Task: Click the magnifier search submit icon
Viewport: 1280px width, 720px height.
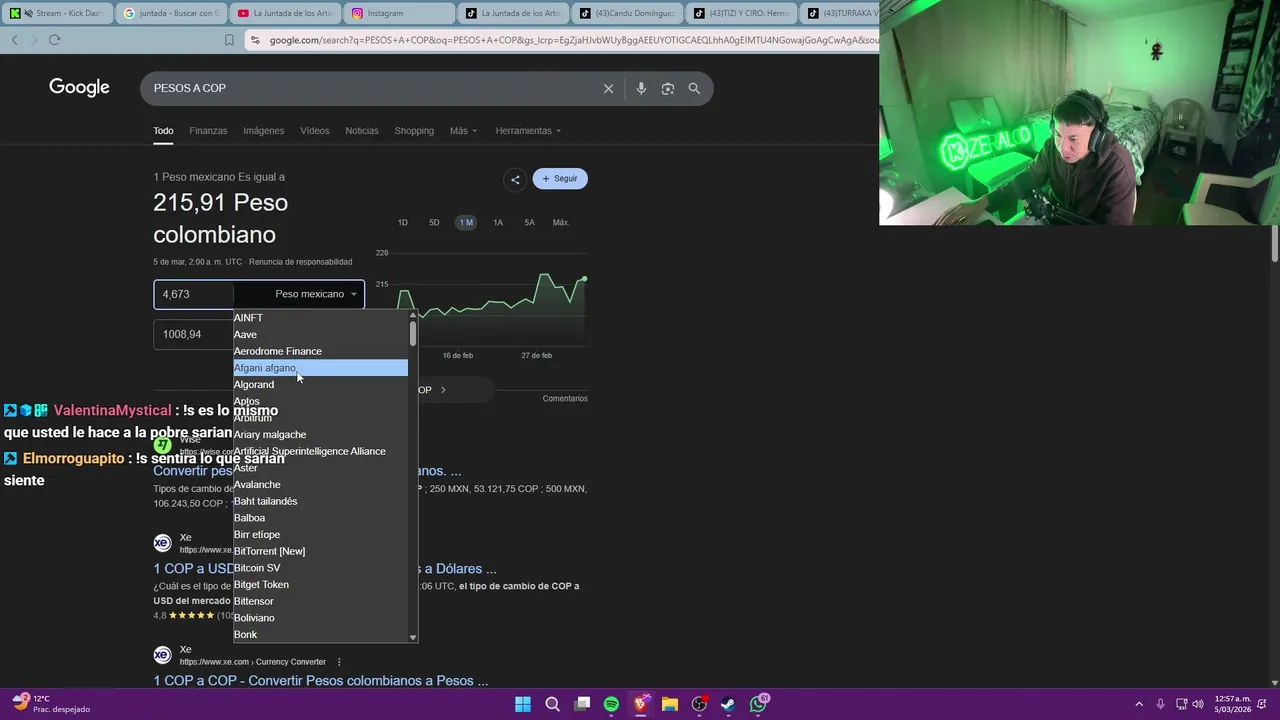Action: [x=694, y=88]
